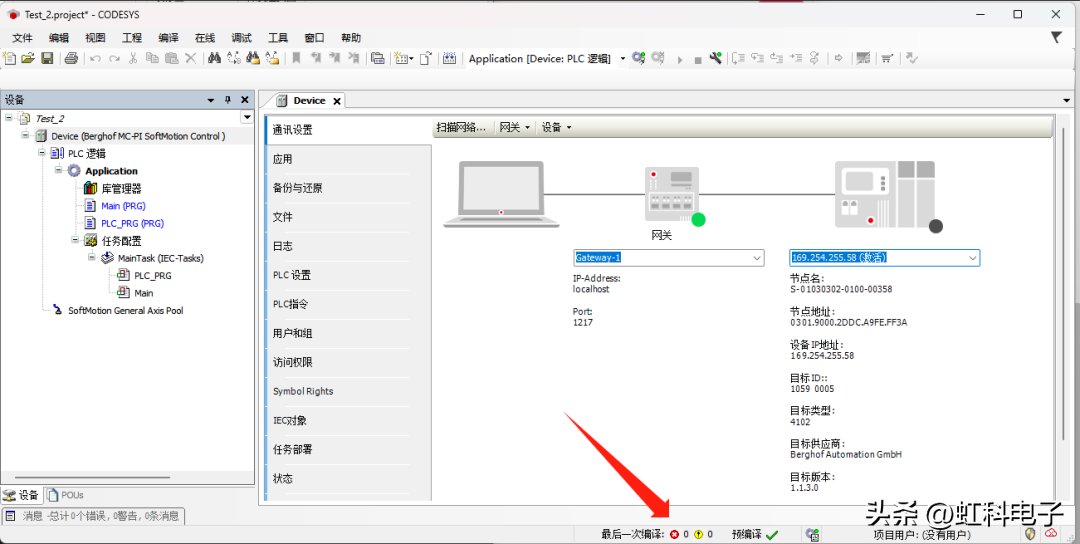The height and width of the screenshot is (544, 1080).
Task: Open the Gateway-1 dropdown list
Action: coord(757,258)
